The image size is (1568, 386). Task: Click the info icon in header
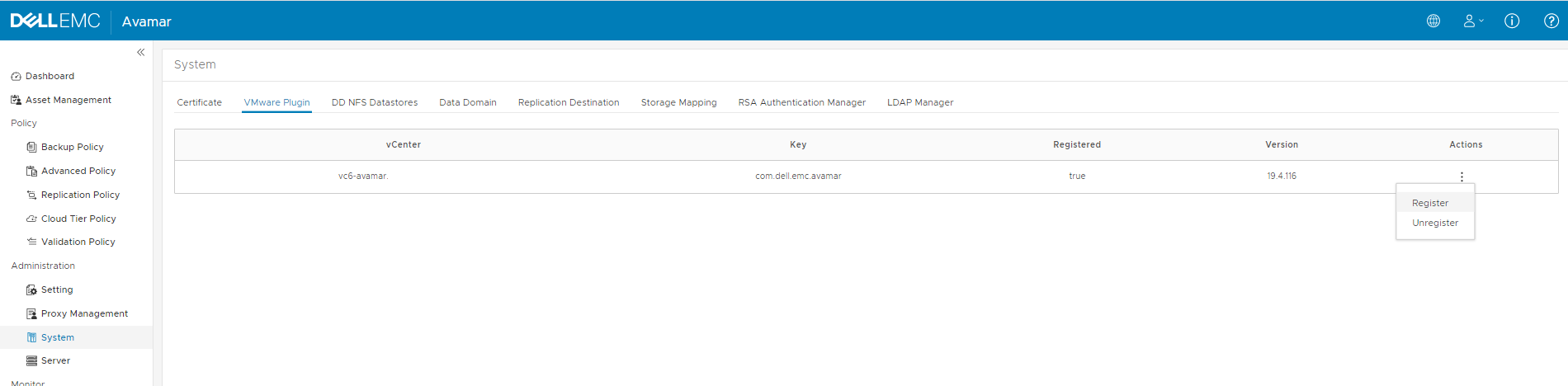[1512, 21]
